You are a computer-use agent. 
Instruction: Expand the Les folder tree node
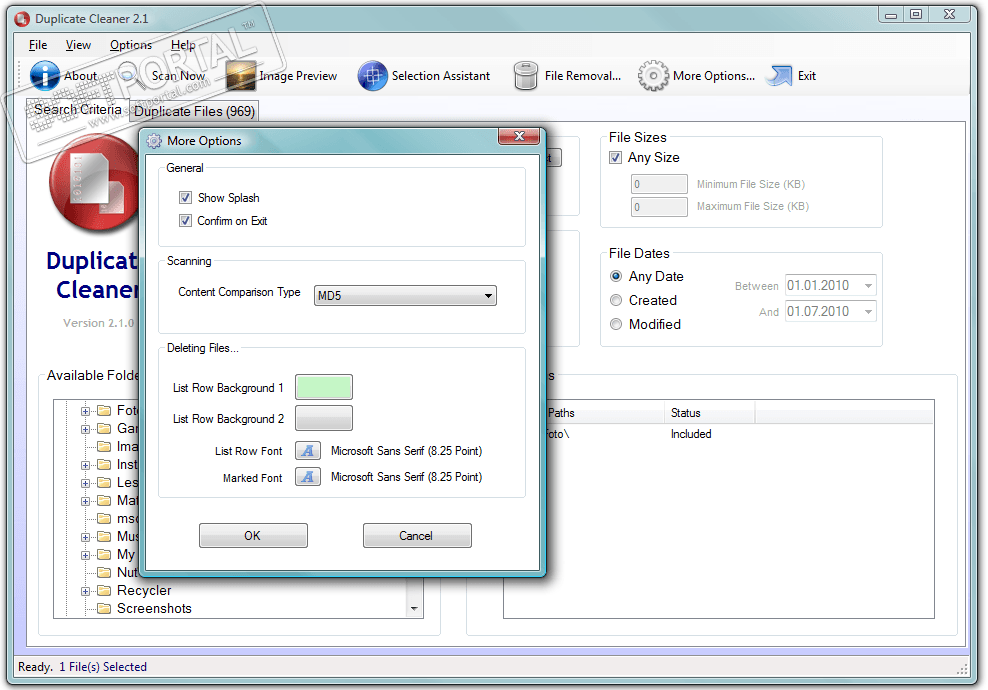[85, 483]
